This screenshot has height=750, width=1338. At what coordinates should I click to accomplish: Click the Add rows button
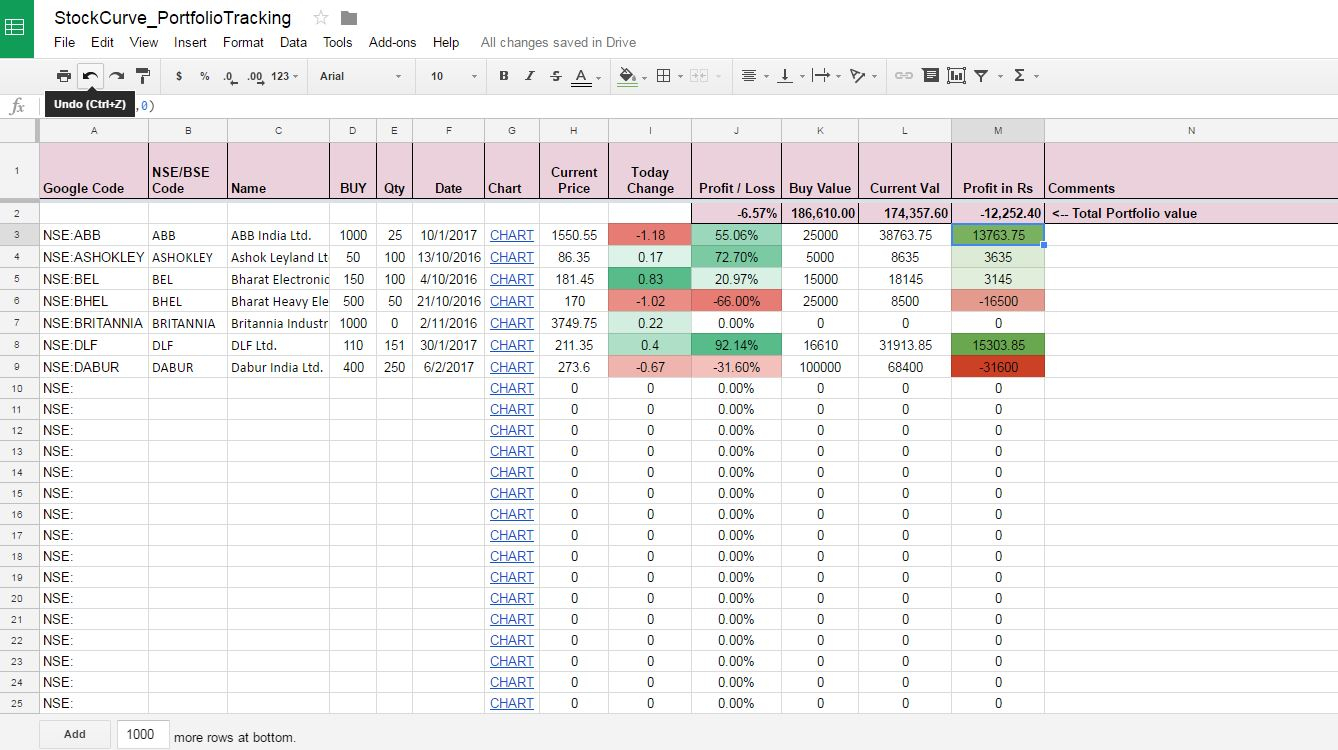pos(75,734)
